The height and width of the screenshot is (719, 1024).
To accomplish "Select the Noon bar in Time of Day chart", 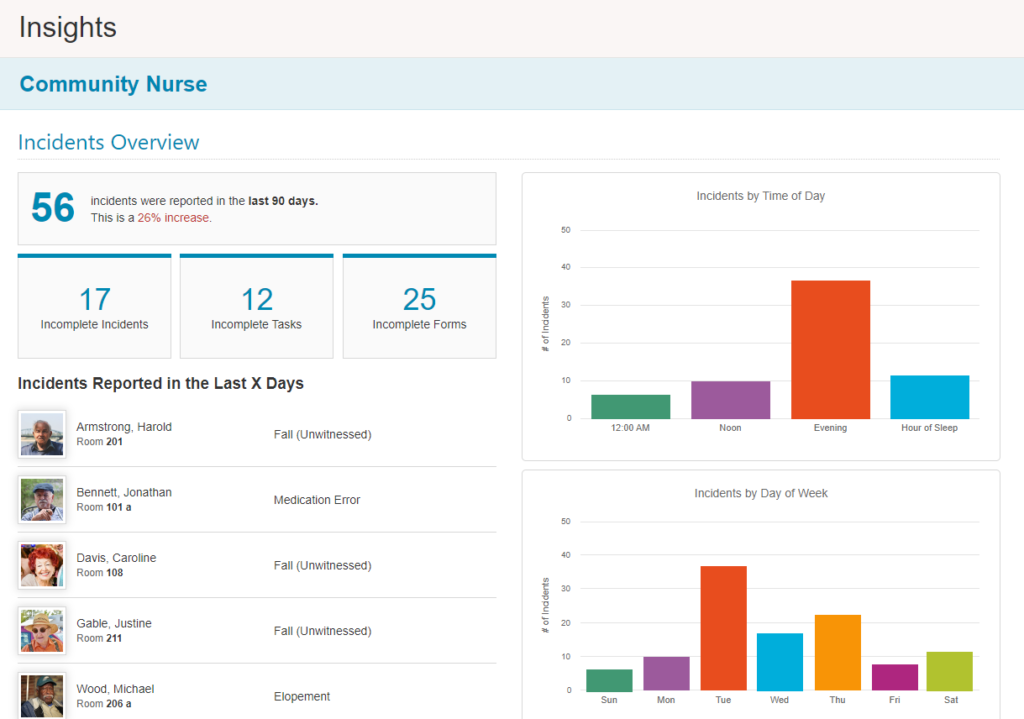I will pos(730,398).
